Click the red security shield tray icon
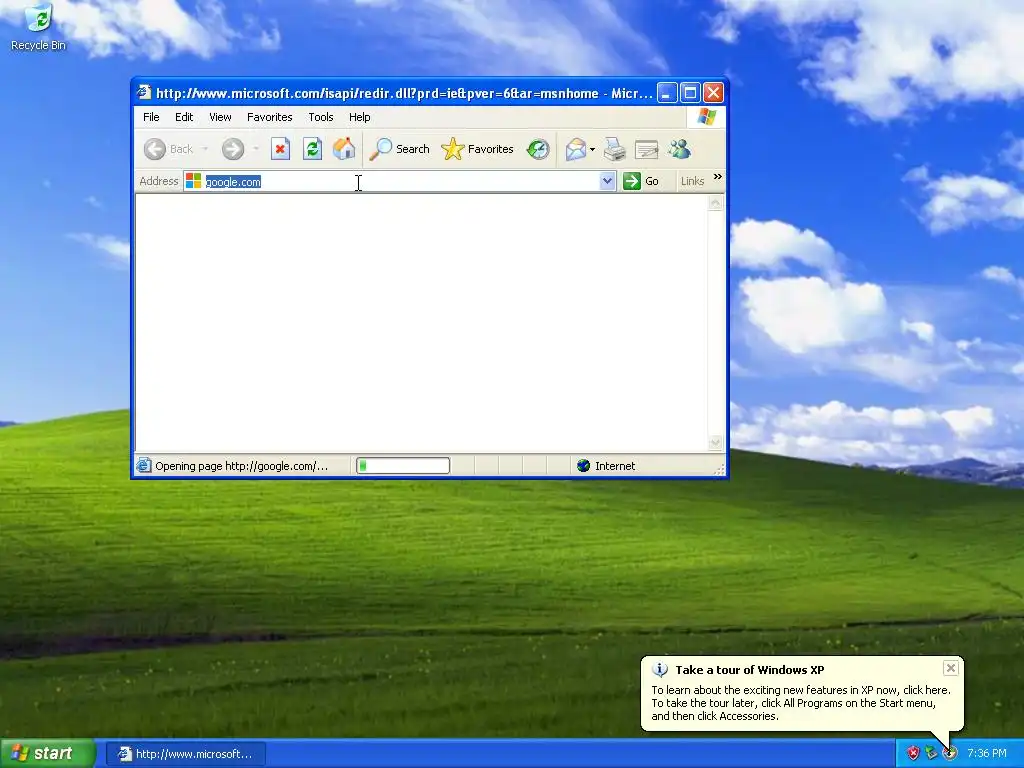Viewport: 1024px width, 768px height. tap(913, 753)
